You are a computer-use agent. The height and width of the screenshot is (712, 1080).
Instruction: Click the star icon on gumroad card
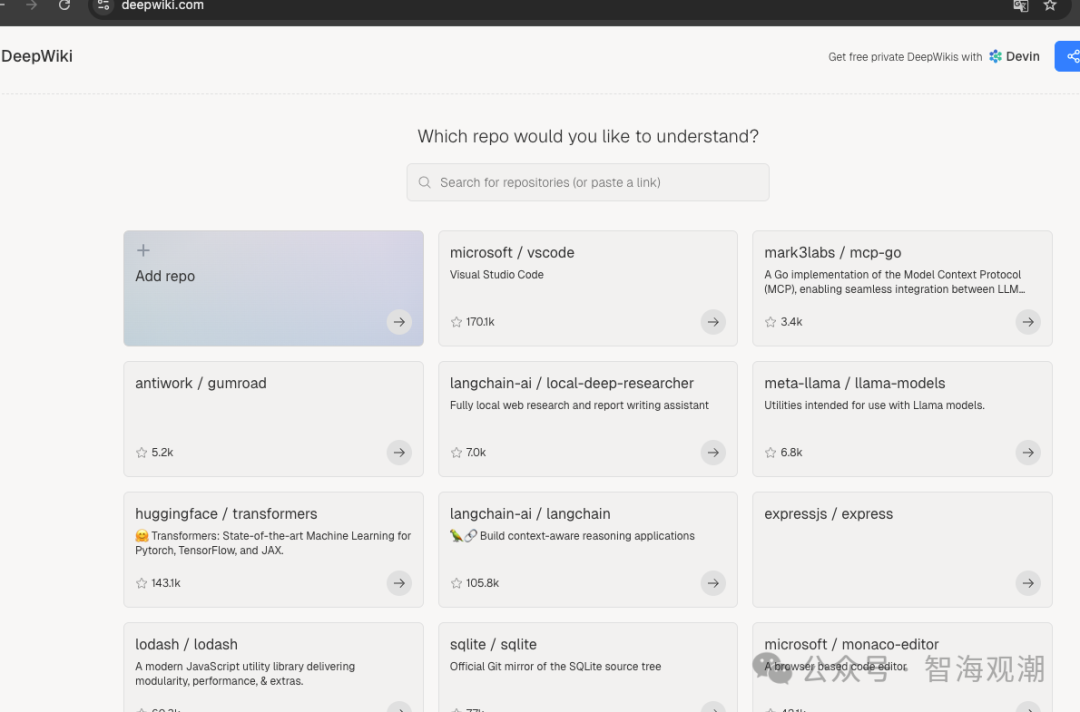141,452
